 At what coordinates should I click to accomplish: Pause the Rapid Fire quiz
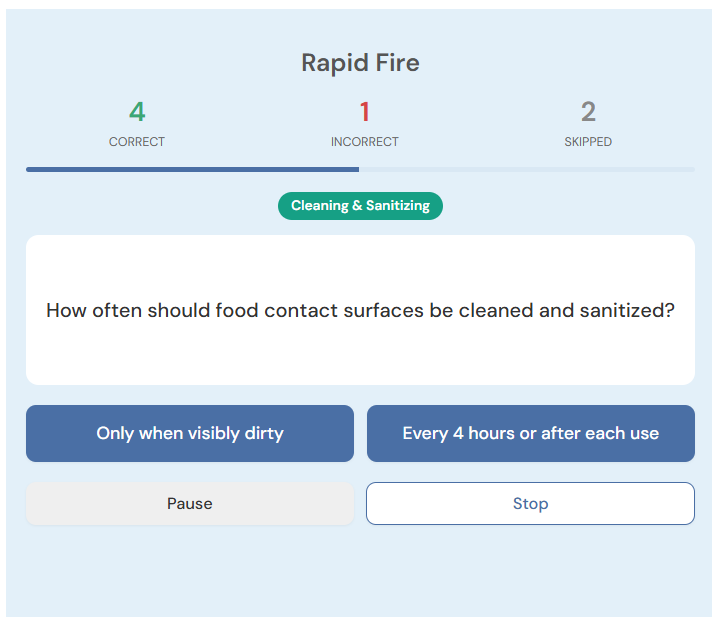(x=190, y=503)
